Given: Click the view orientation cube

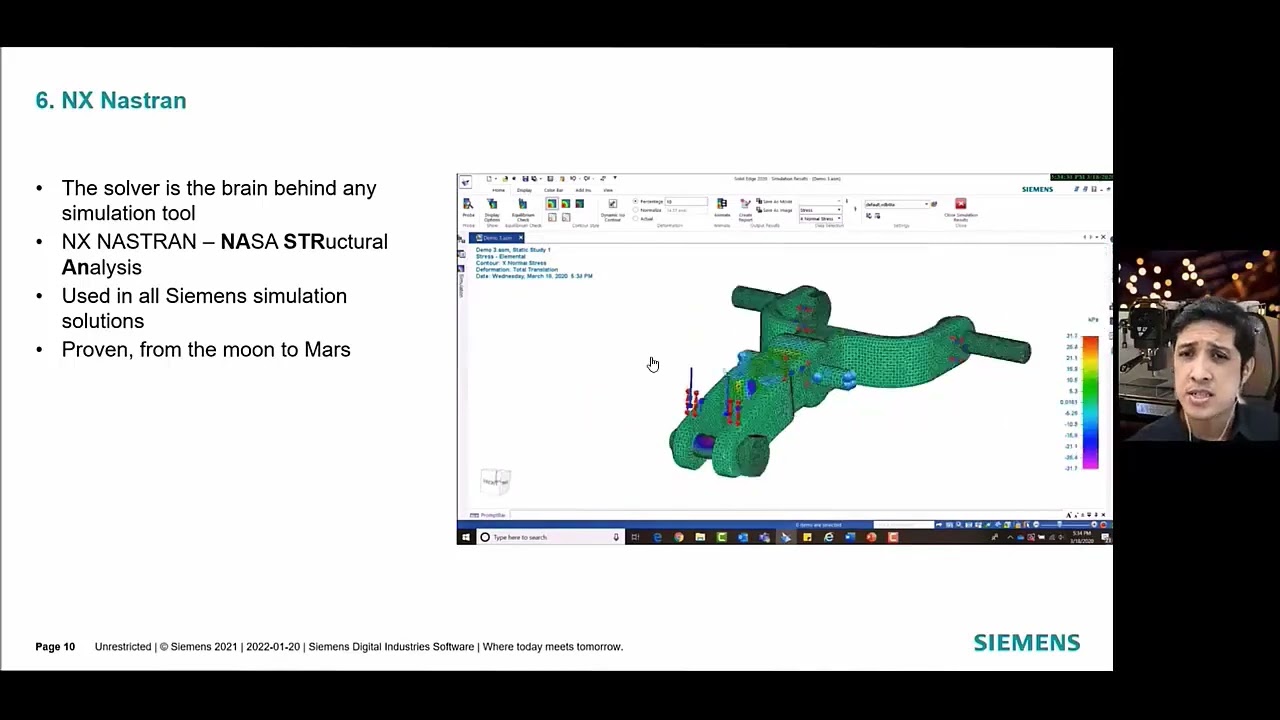Looking at the screenshot, I should [x=495, y=481].
